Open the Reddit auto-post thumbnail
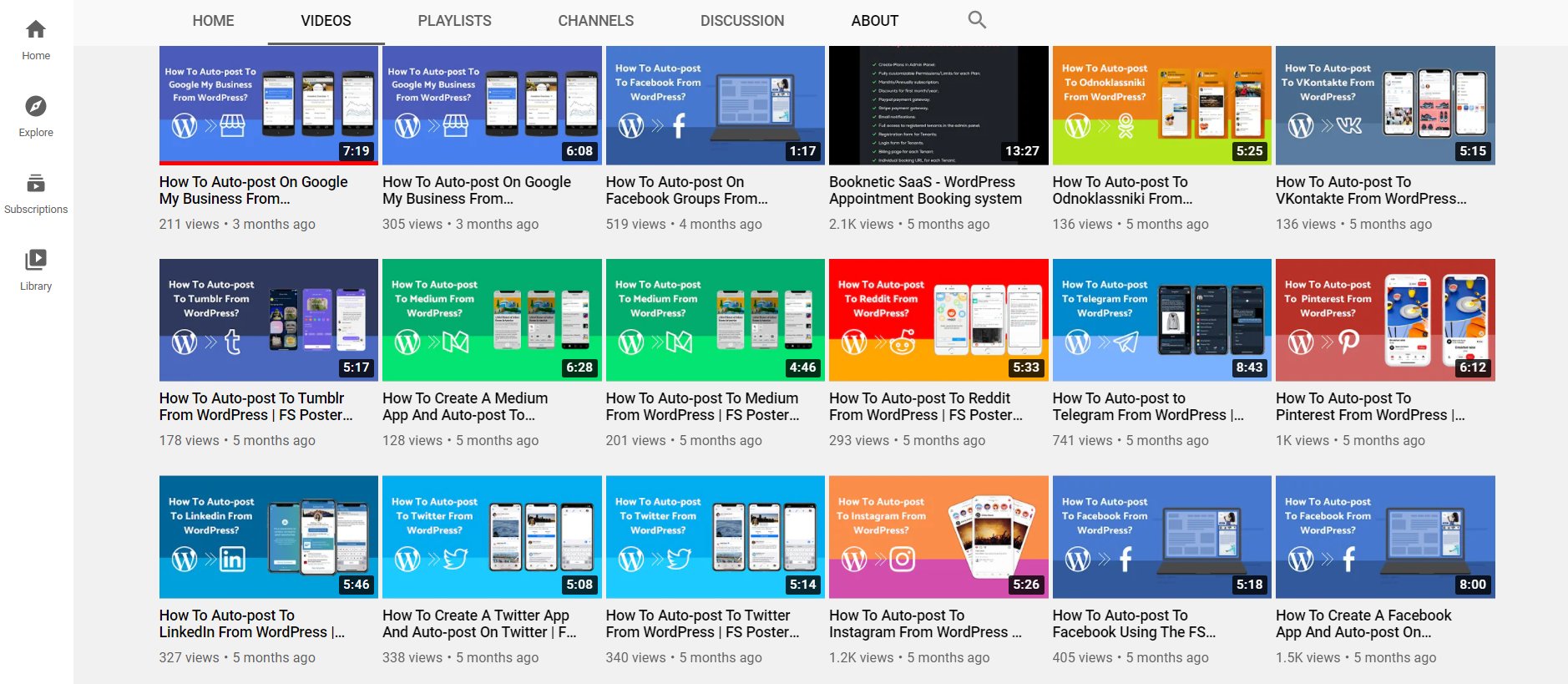 938,320
